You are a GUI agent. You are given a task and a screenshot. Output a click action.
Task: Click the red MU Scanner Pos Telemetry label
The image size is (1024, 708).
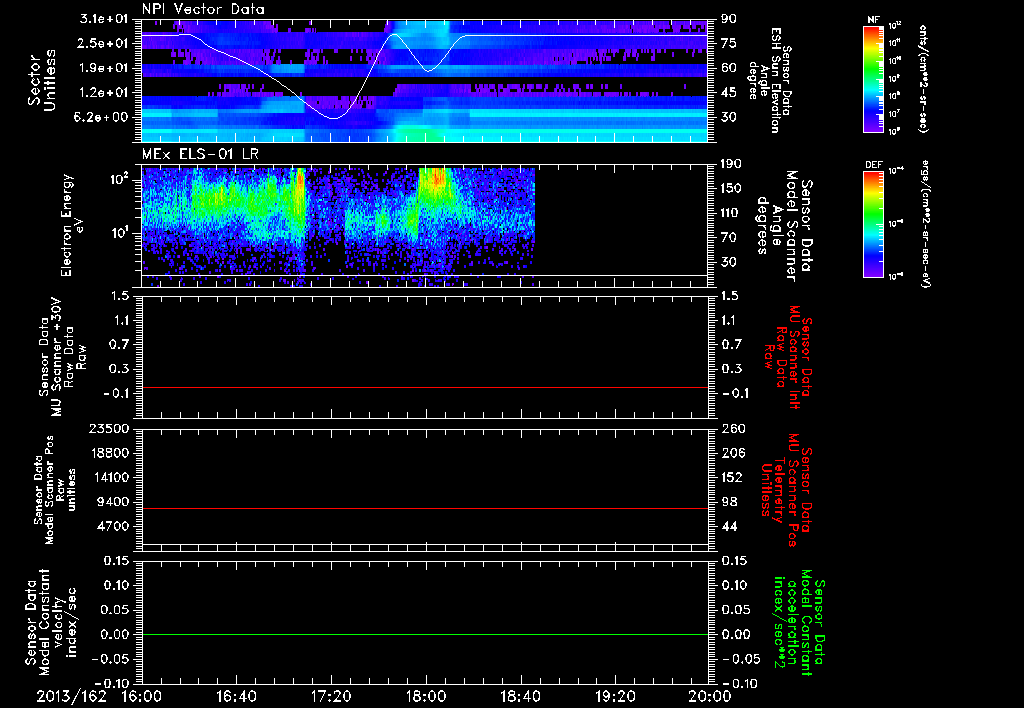tap(787, 491)
